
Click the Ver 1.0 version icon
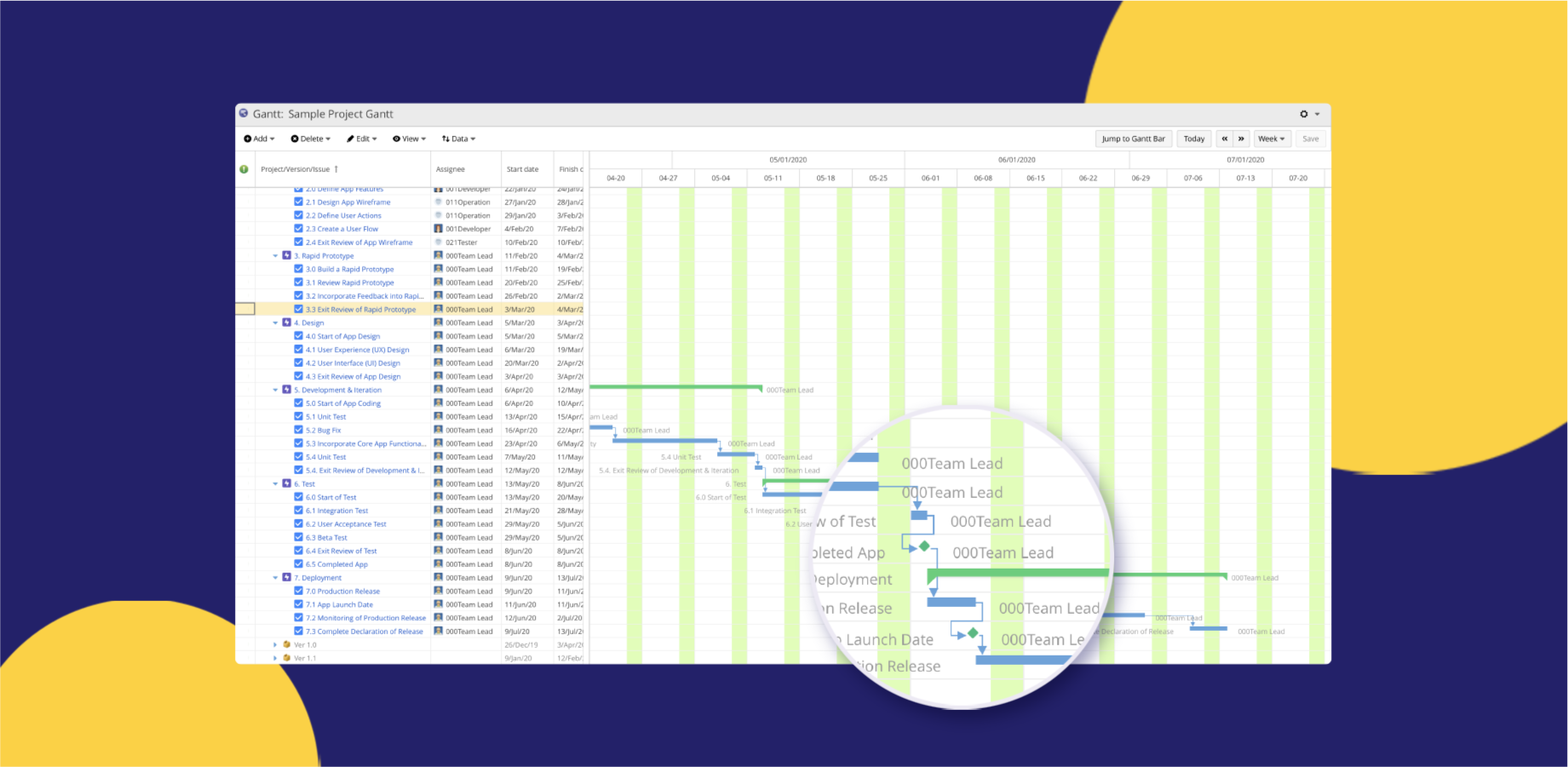287,645
